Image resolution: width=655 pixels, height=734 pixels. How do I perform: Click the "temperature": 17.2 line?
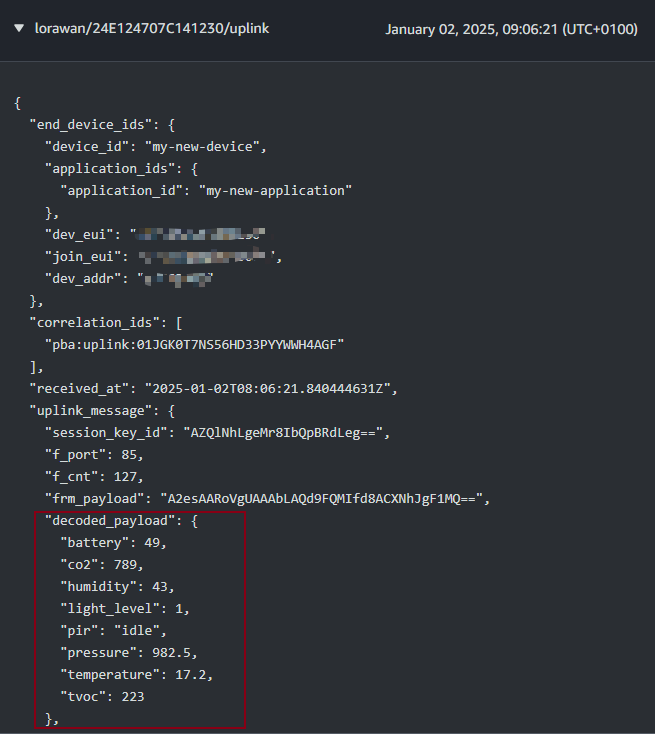tap(136, 675)
